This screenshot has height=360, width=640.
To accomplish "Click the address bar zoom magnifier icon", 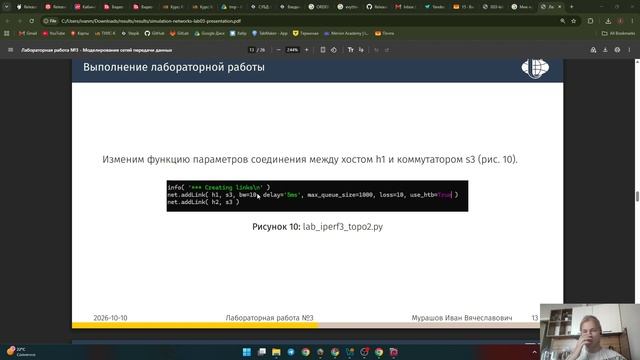I will tap(562, 21).
